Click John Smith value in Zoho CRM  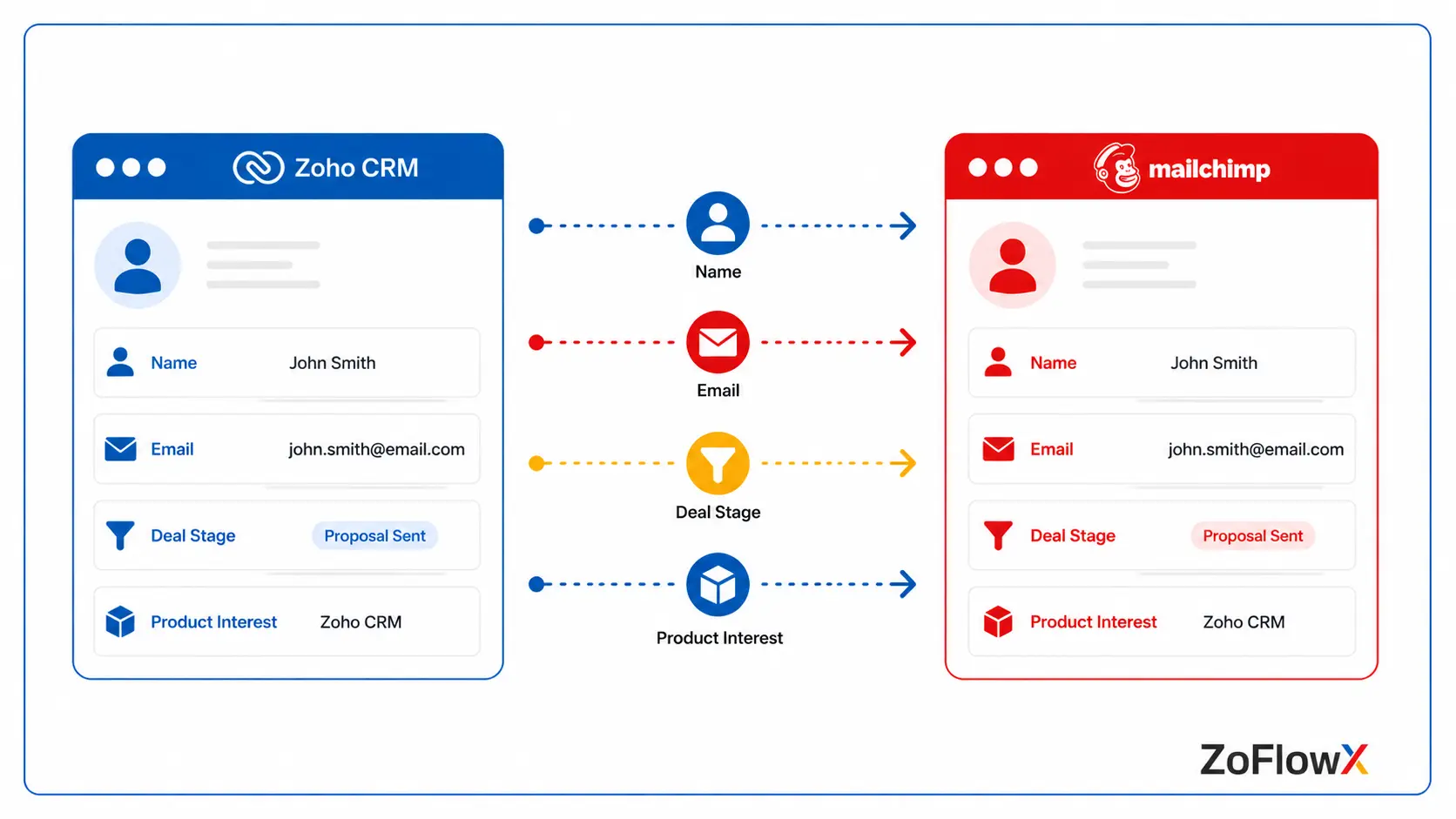(333, 362)
